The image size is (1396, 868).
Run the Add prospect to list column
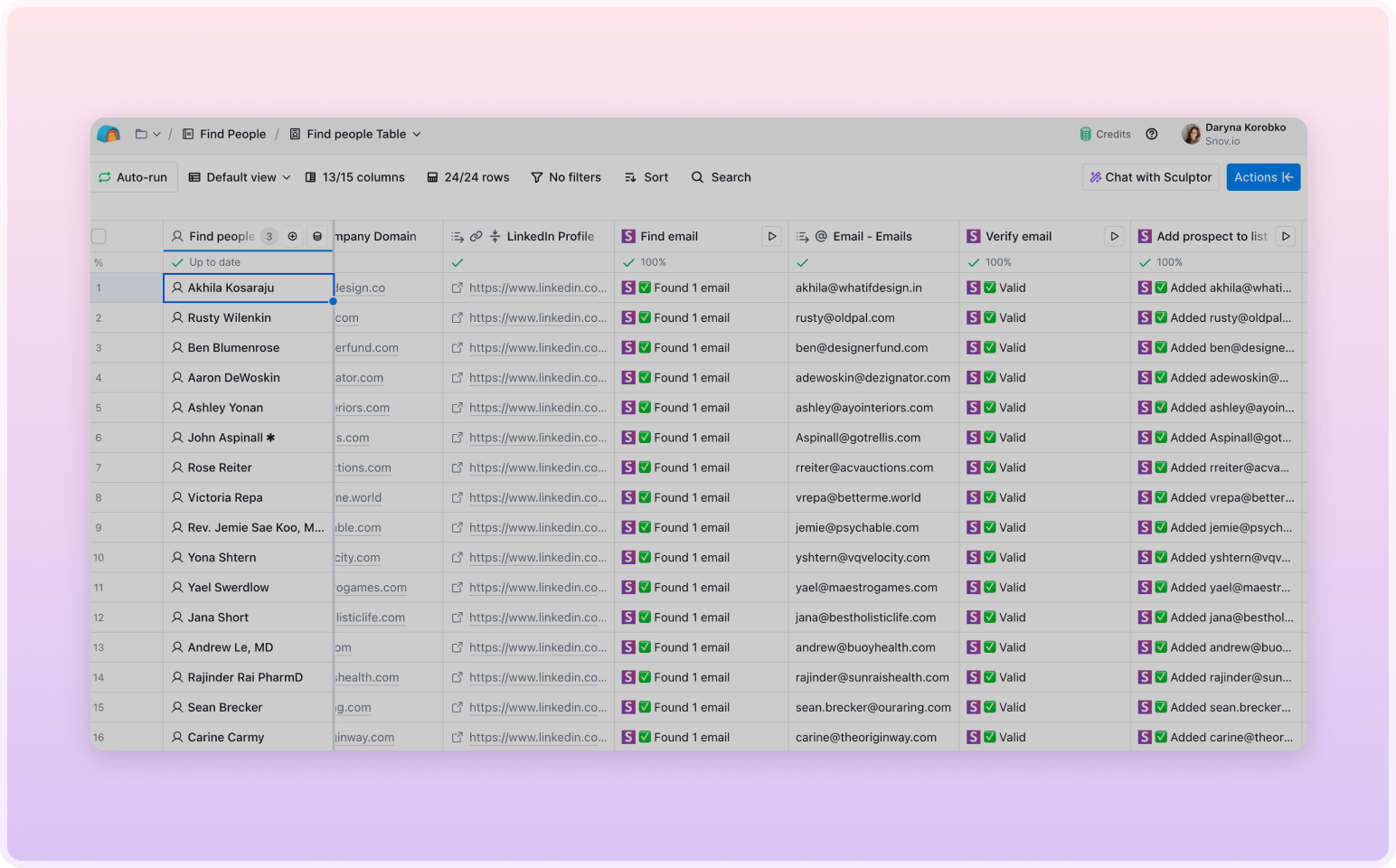[x=1285, y=236]
